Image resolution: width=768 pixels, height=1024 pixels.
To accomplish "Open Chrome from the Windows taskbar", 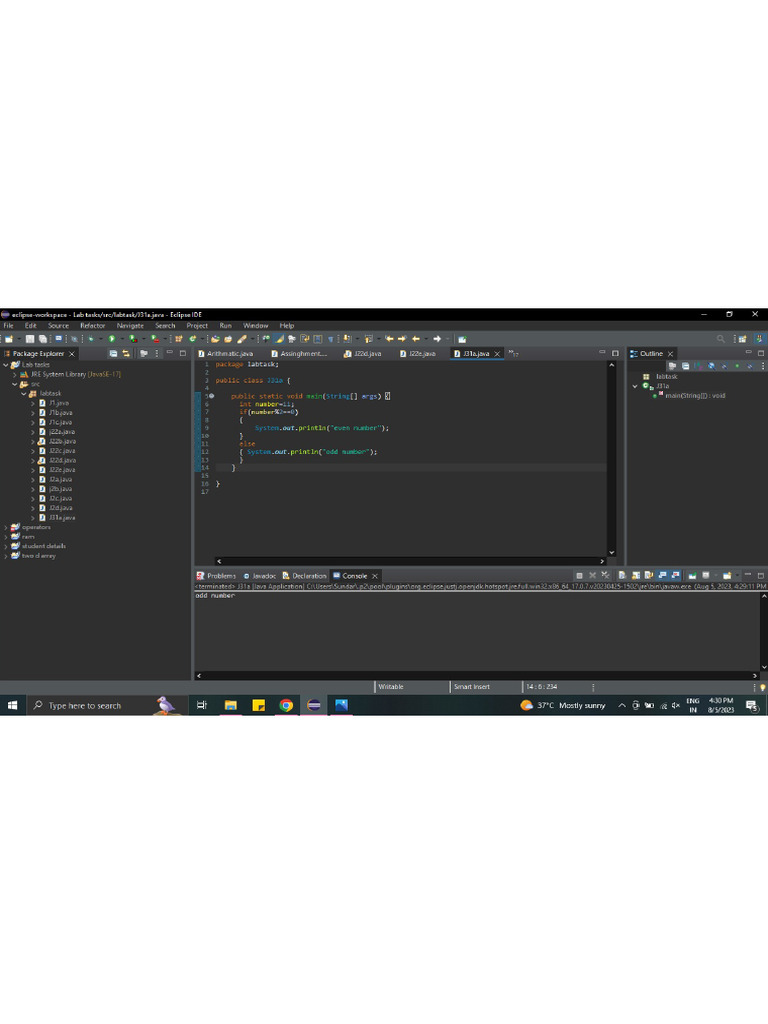I will (286, 705).
